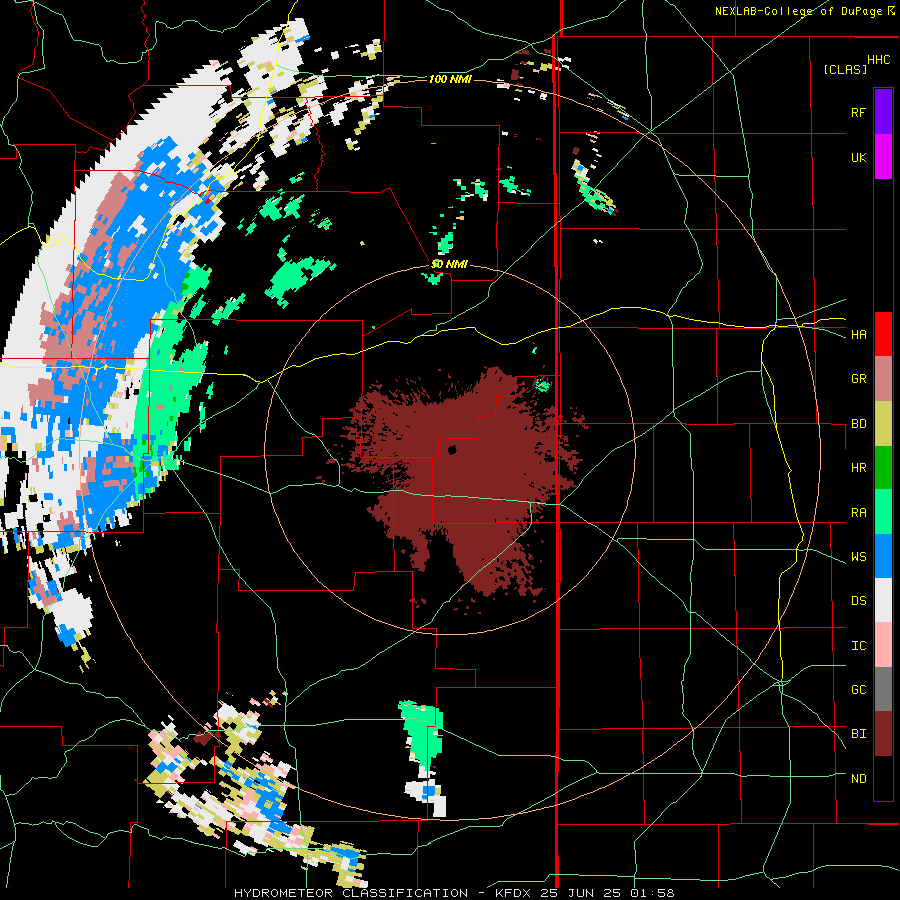
Task: Click the BI legend label
Action: (858, 734)
